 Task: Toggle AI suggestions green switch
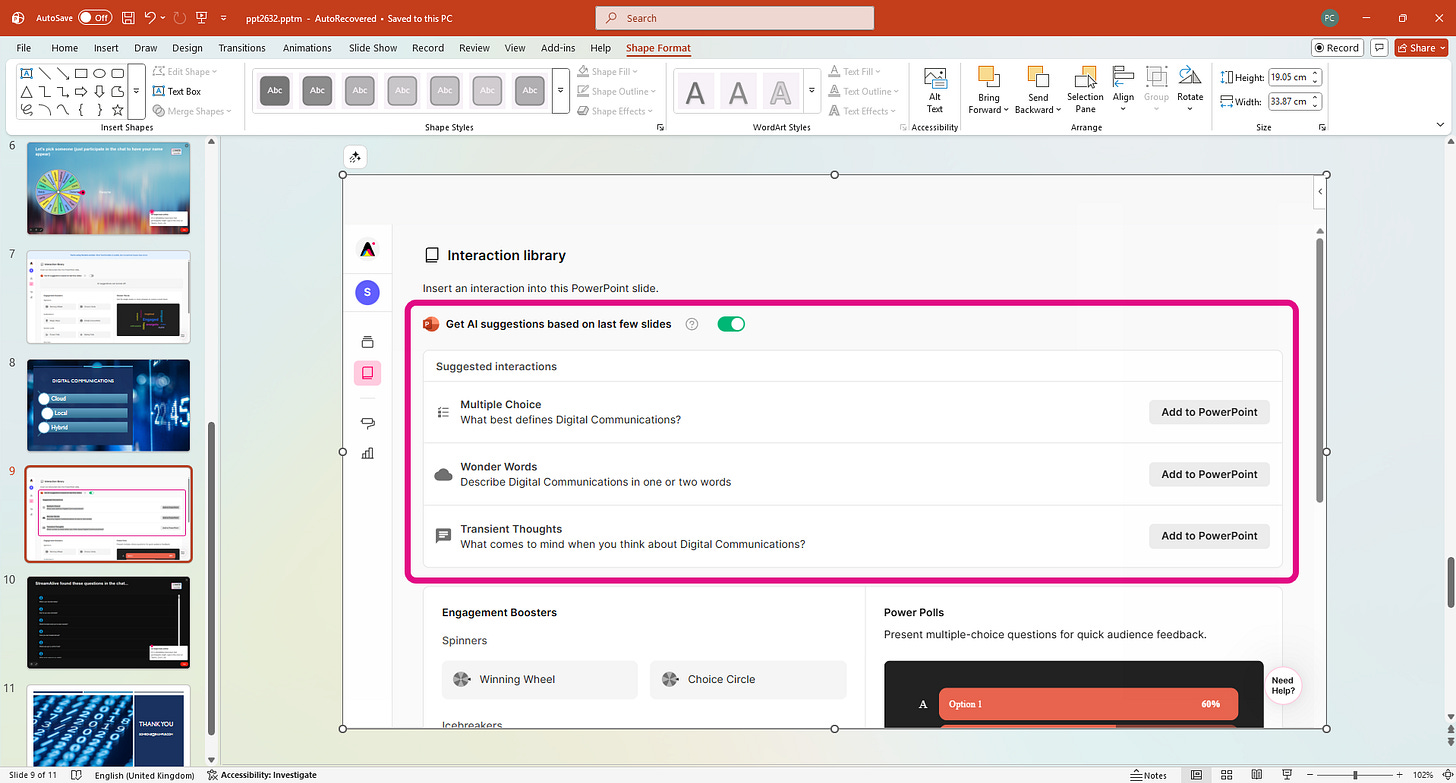pyautogui.click(x=731, y=324)
